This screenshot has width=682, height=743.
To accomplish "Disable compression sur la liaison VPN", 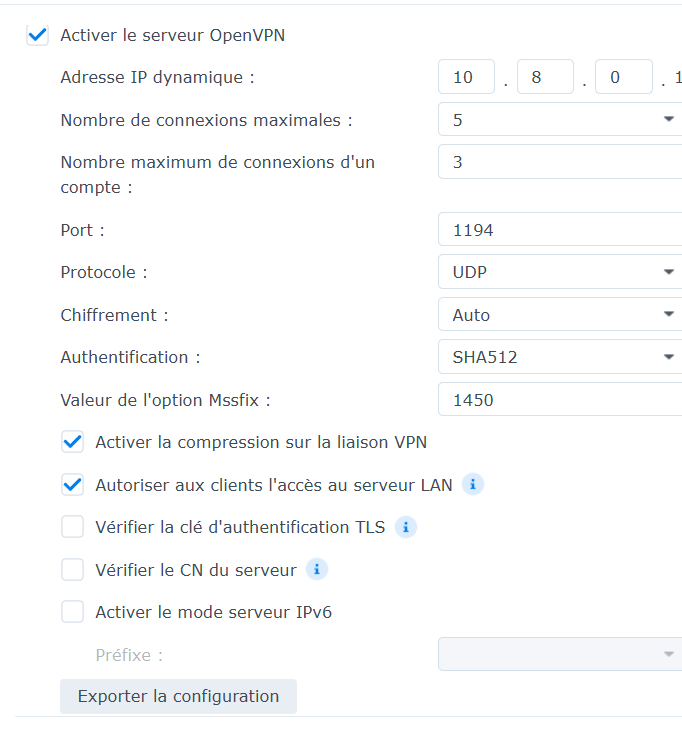I will (x=73, y=442).
